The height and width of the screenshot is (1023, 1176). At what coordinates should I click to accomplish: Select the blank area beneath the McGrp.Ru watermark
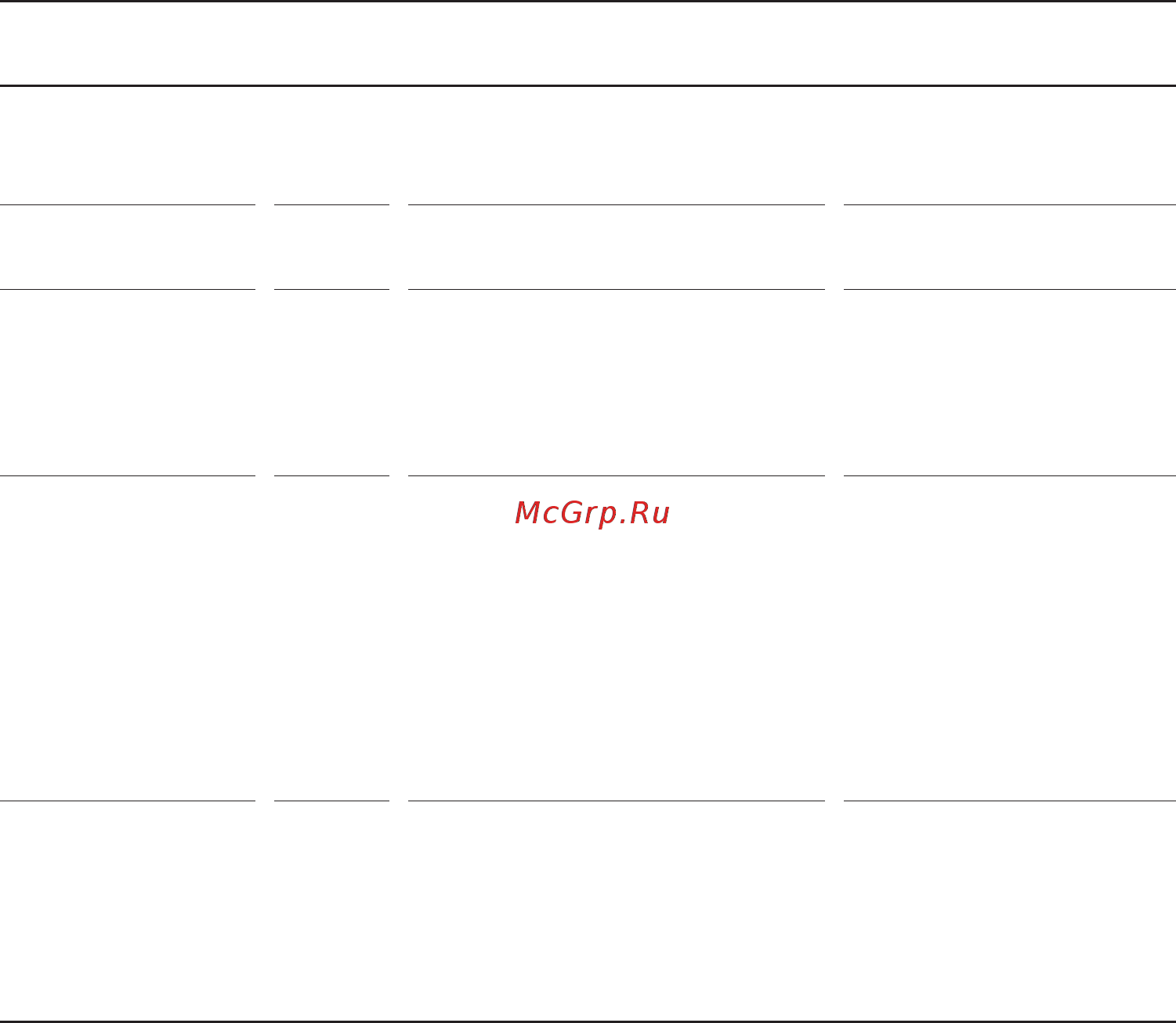coord(617,666)
